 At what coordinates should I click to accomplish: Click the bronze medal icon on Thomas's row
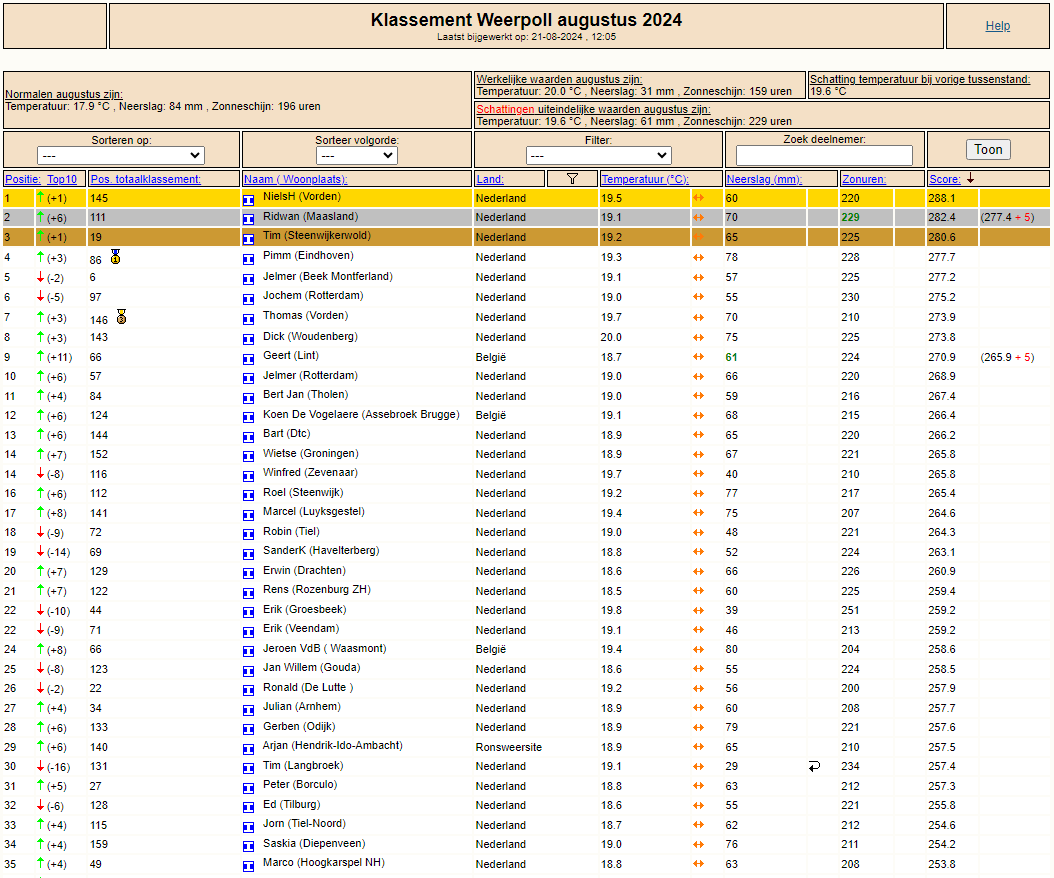(x=121, y=317)
